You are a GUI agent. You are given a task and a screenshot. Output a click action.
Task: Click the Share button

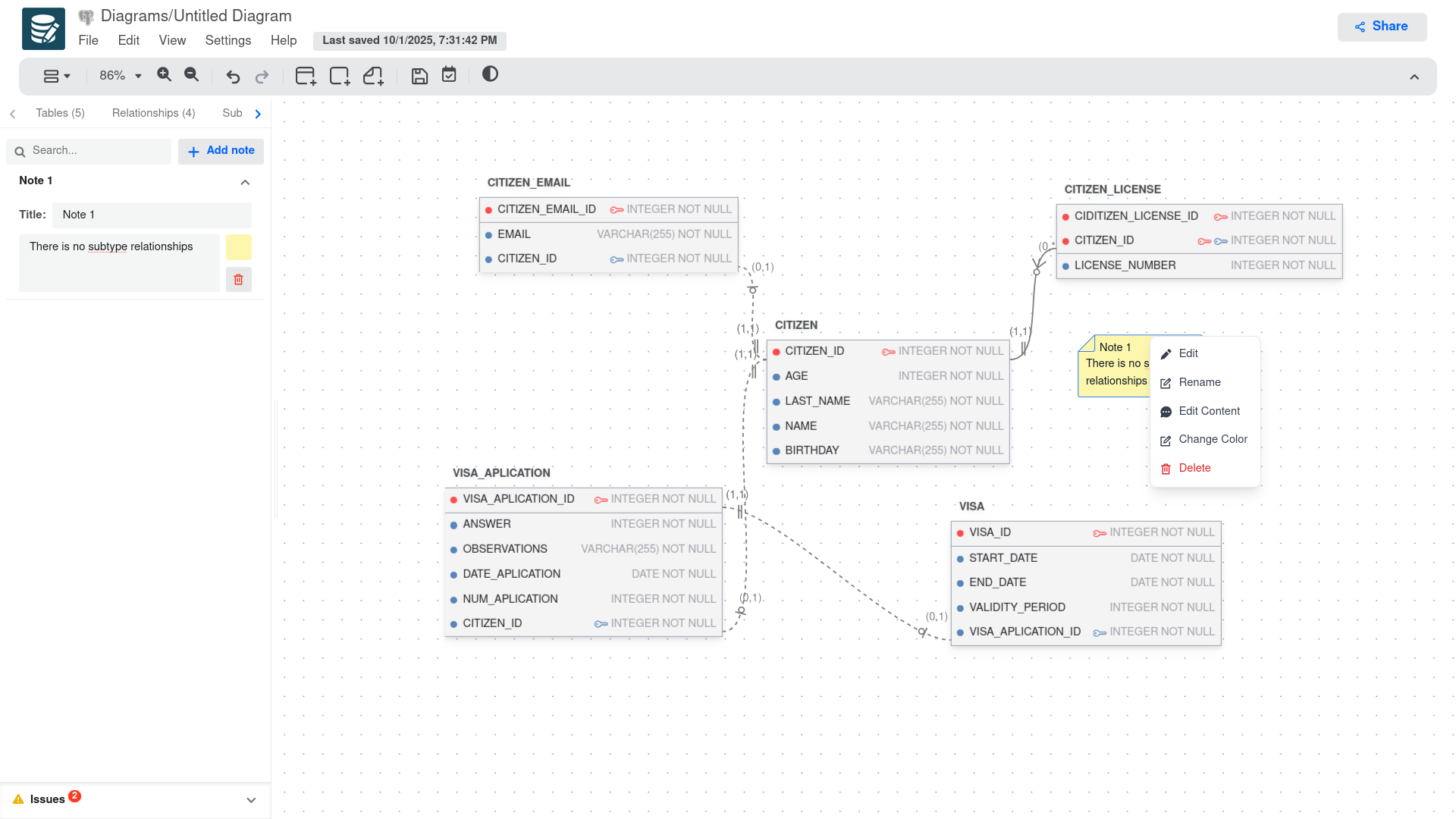1381,27
